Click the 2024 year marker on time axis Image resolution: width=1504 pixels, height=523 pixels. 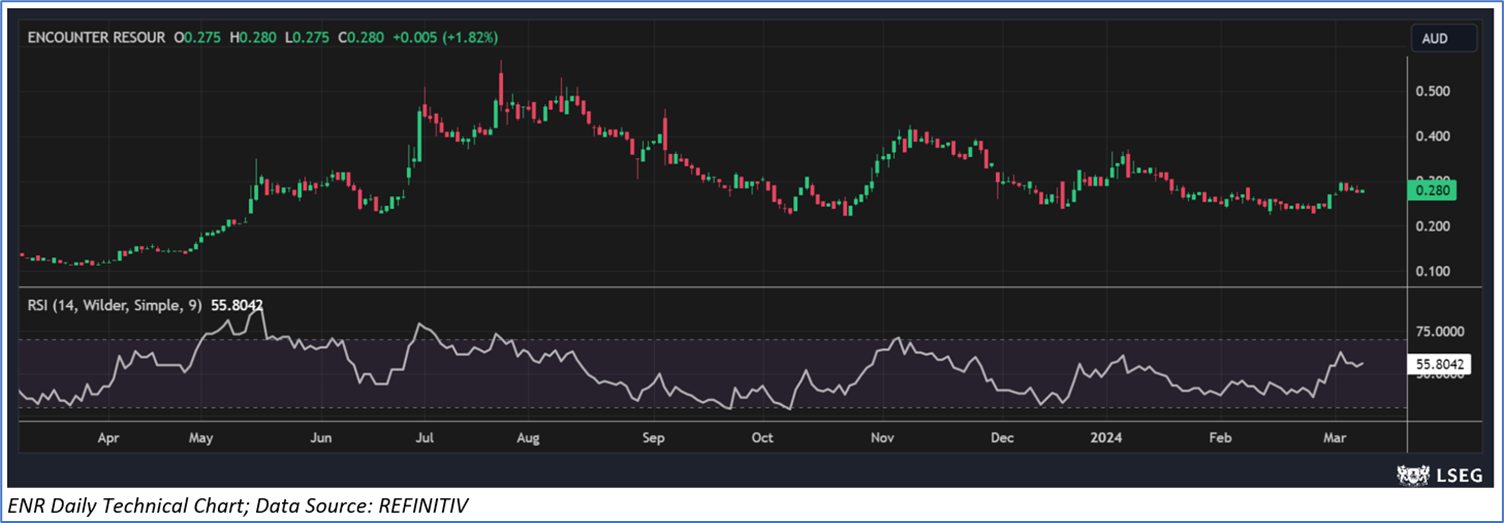tap(1107, 438)
